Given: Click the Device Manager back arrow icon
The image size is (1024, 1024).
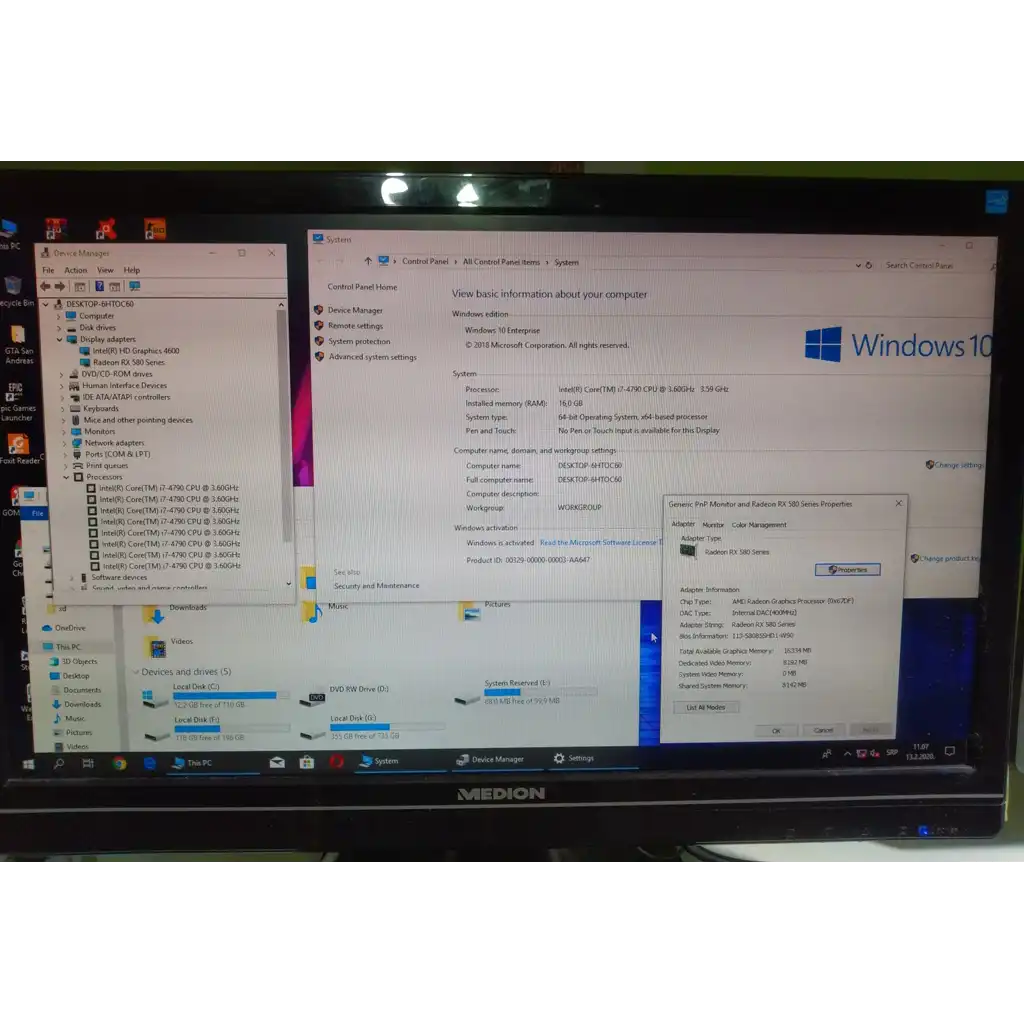Looking at the screenshot, I should 45,286.
